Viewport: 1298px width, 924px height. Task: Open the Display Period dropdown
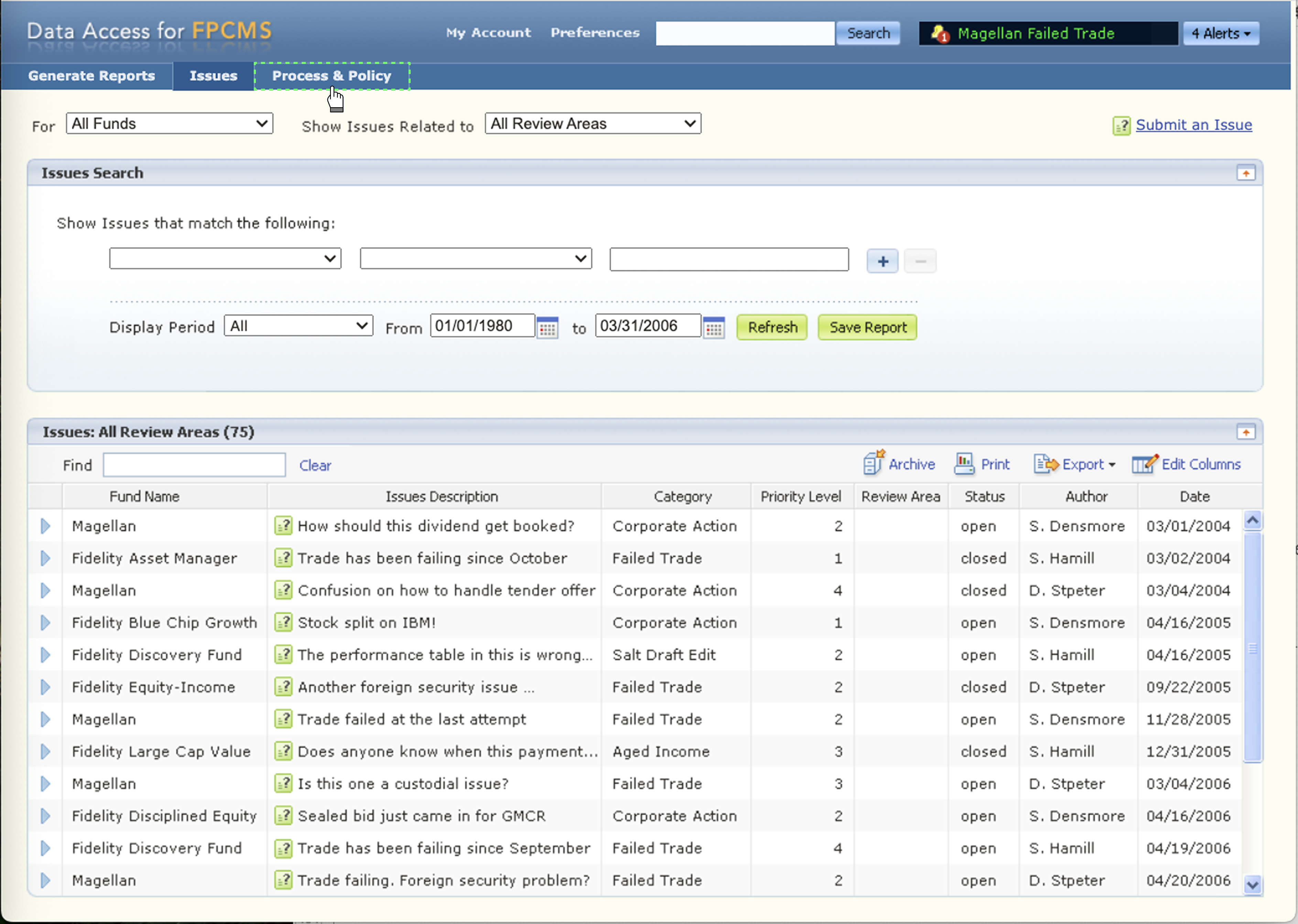point(298,326)
